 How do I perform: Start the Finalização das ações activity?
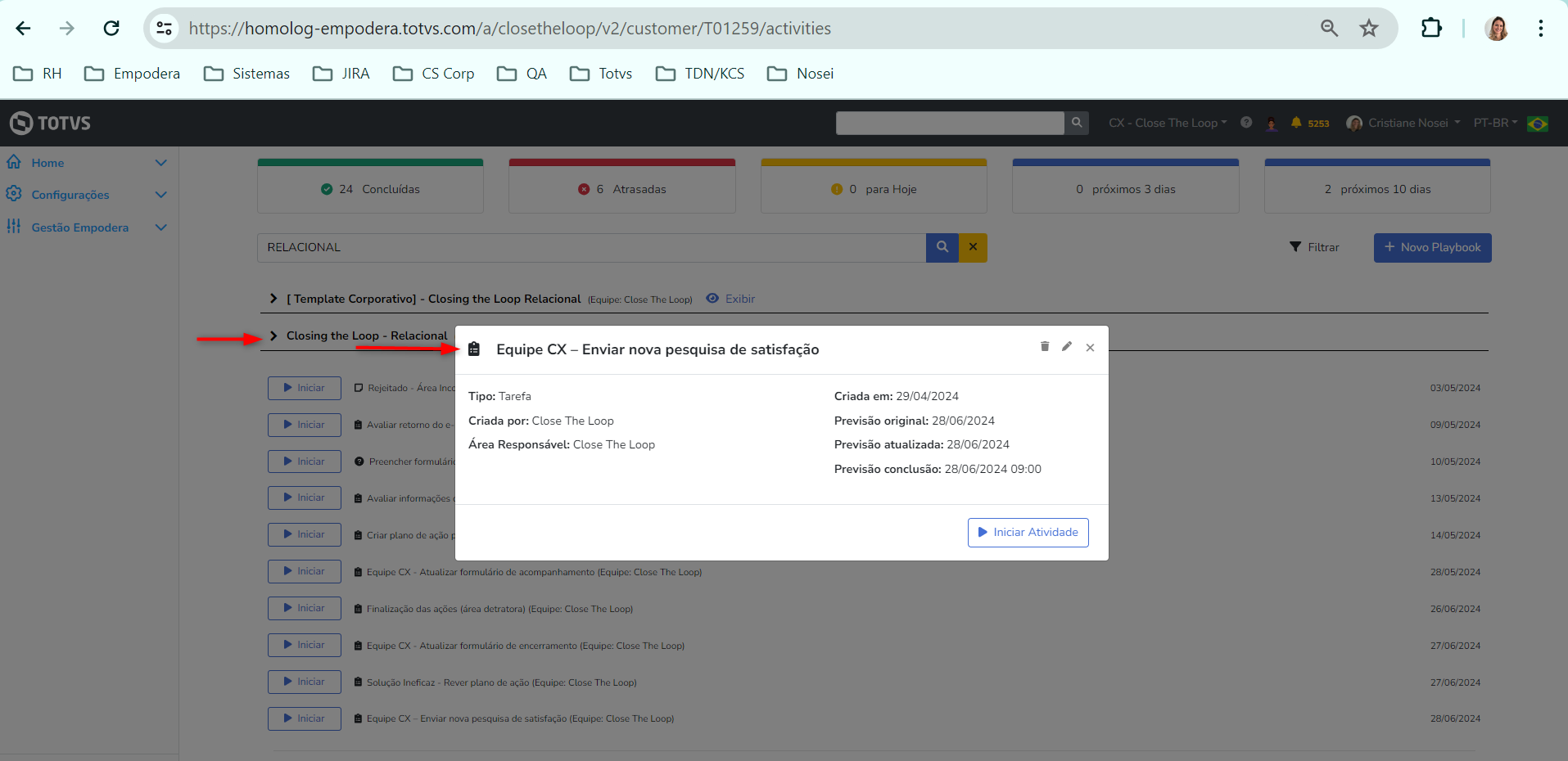pos(305,608)
